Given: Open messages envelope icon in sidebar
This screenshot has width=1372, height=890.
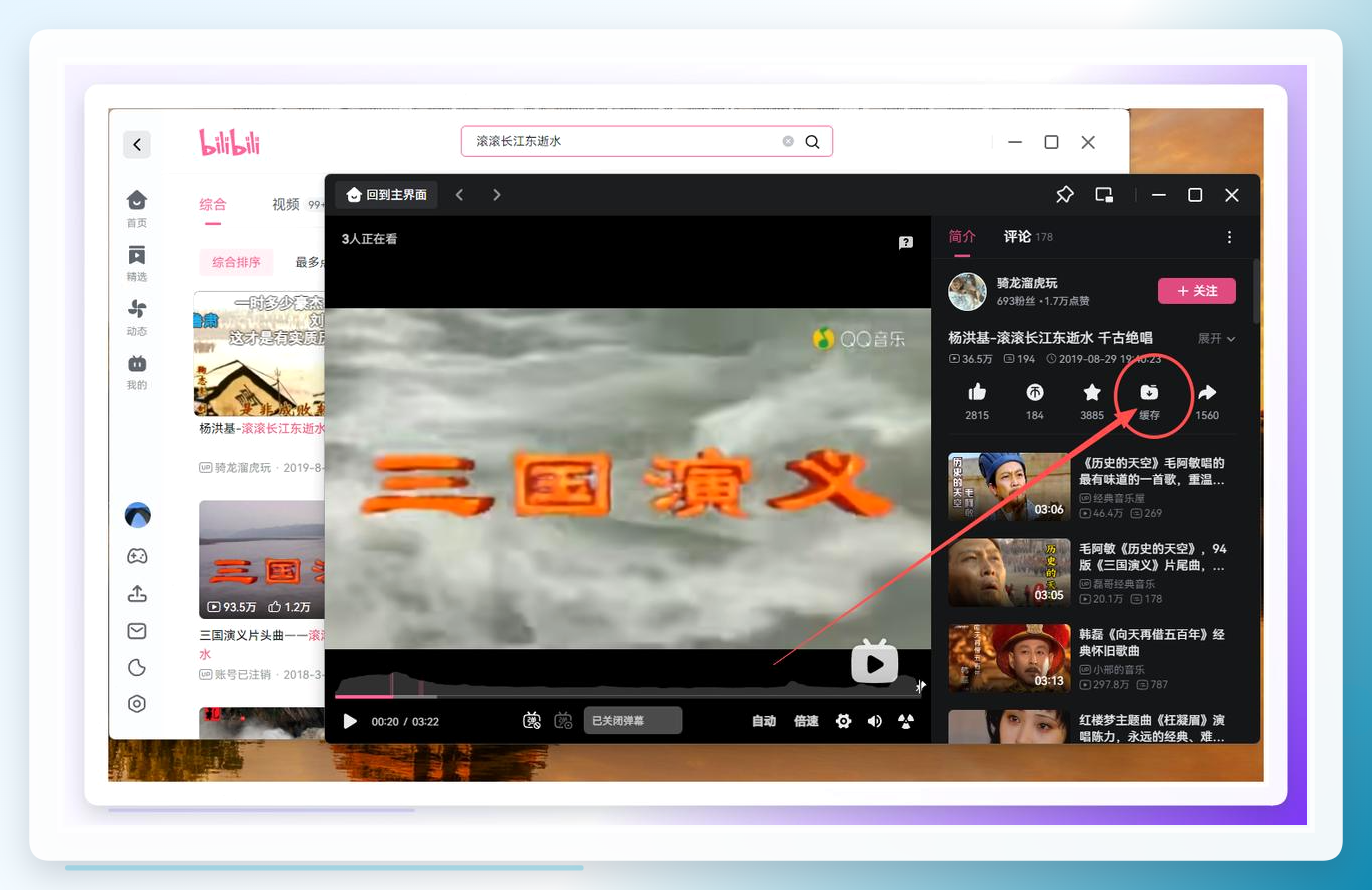Looking at the screenshot, I should [x=137, y=630].
